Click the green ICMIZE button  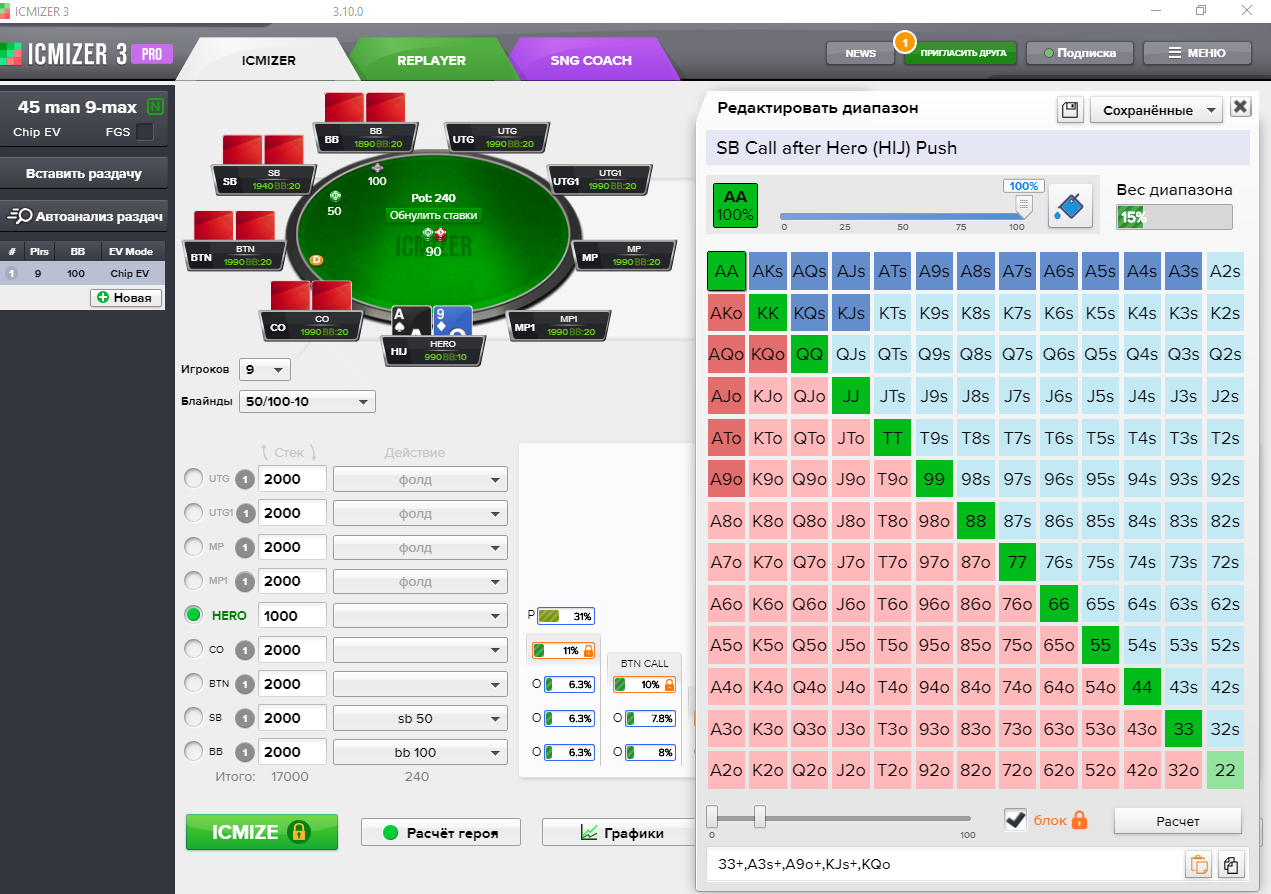(262, 832)
